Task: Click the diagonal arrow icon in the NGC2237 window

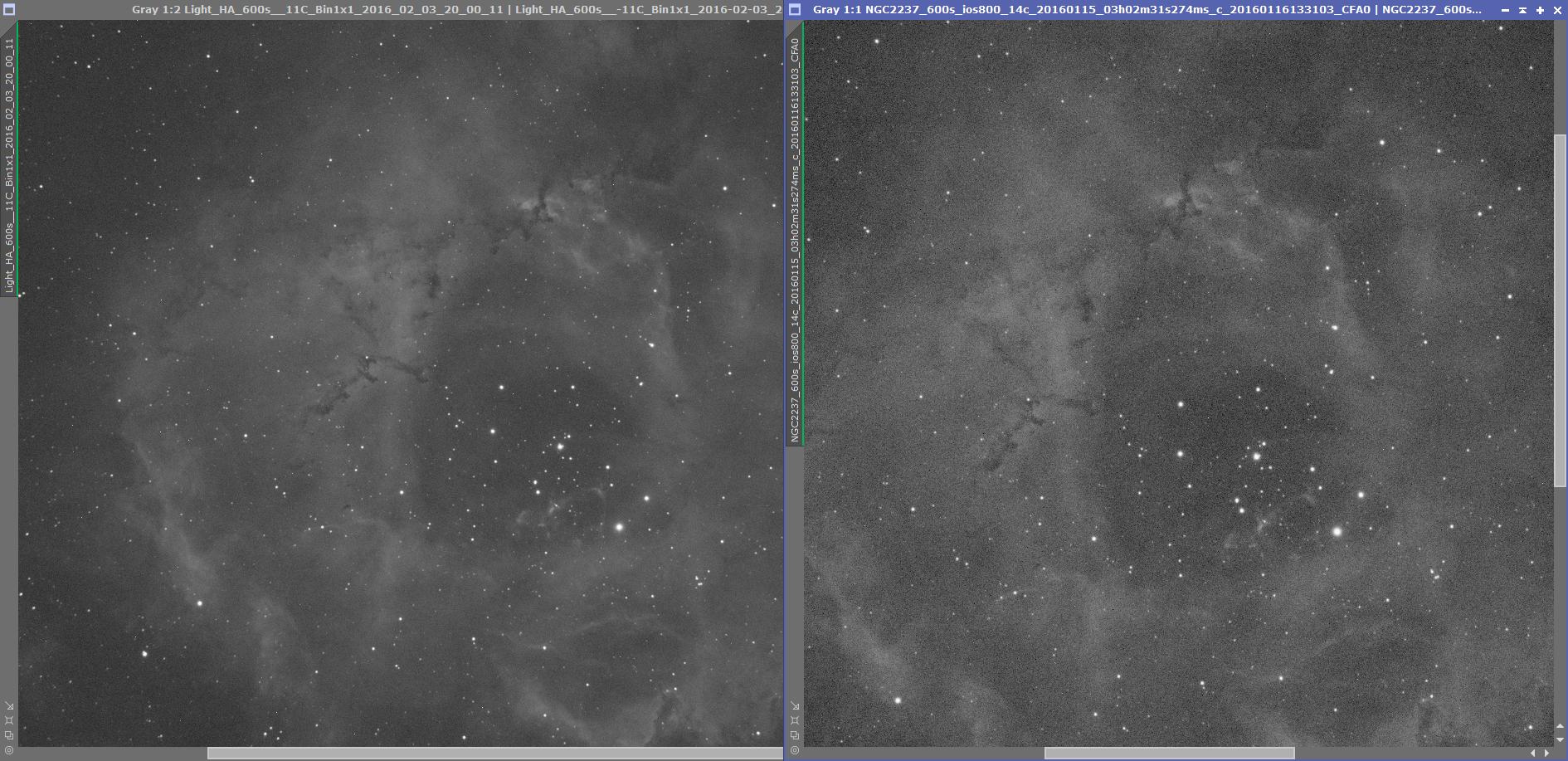Action: (795, 706)
